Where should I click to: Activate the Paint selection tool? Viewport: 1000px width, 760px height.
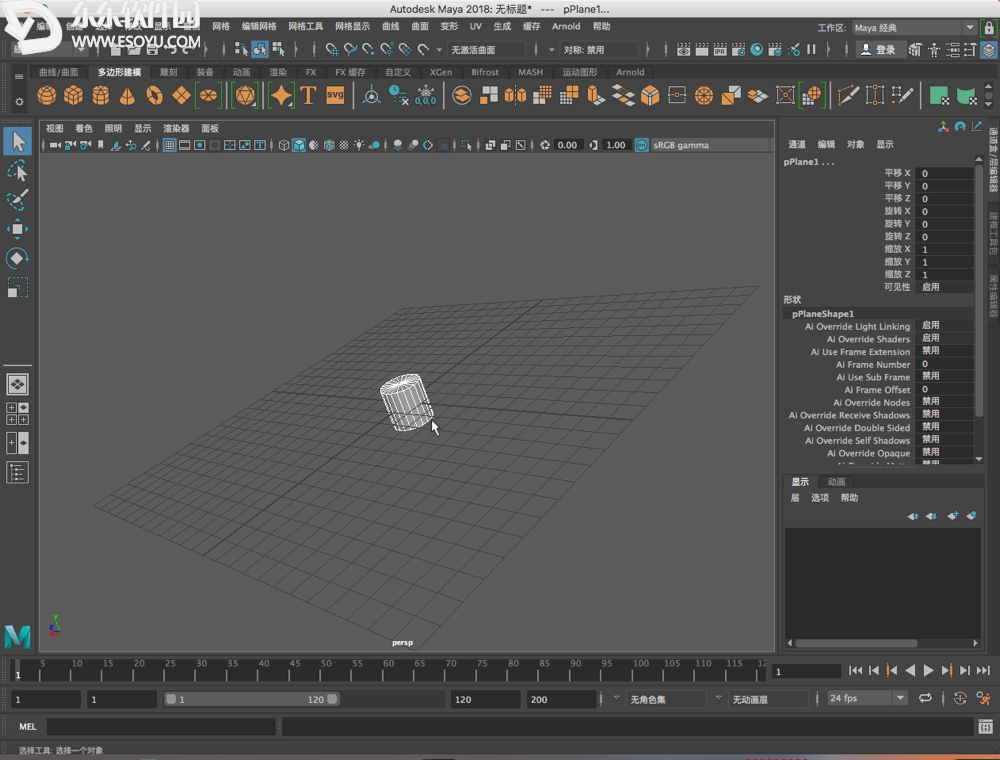[x=17, y=200]
